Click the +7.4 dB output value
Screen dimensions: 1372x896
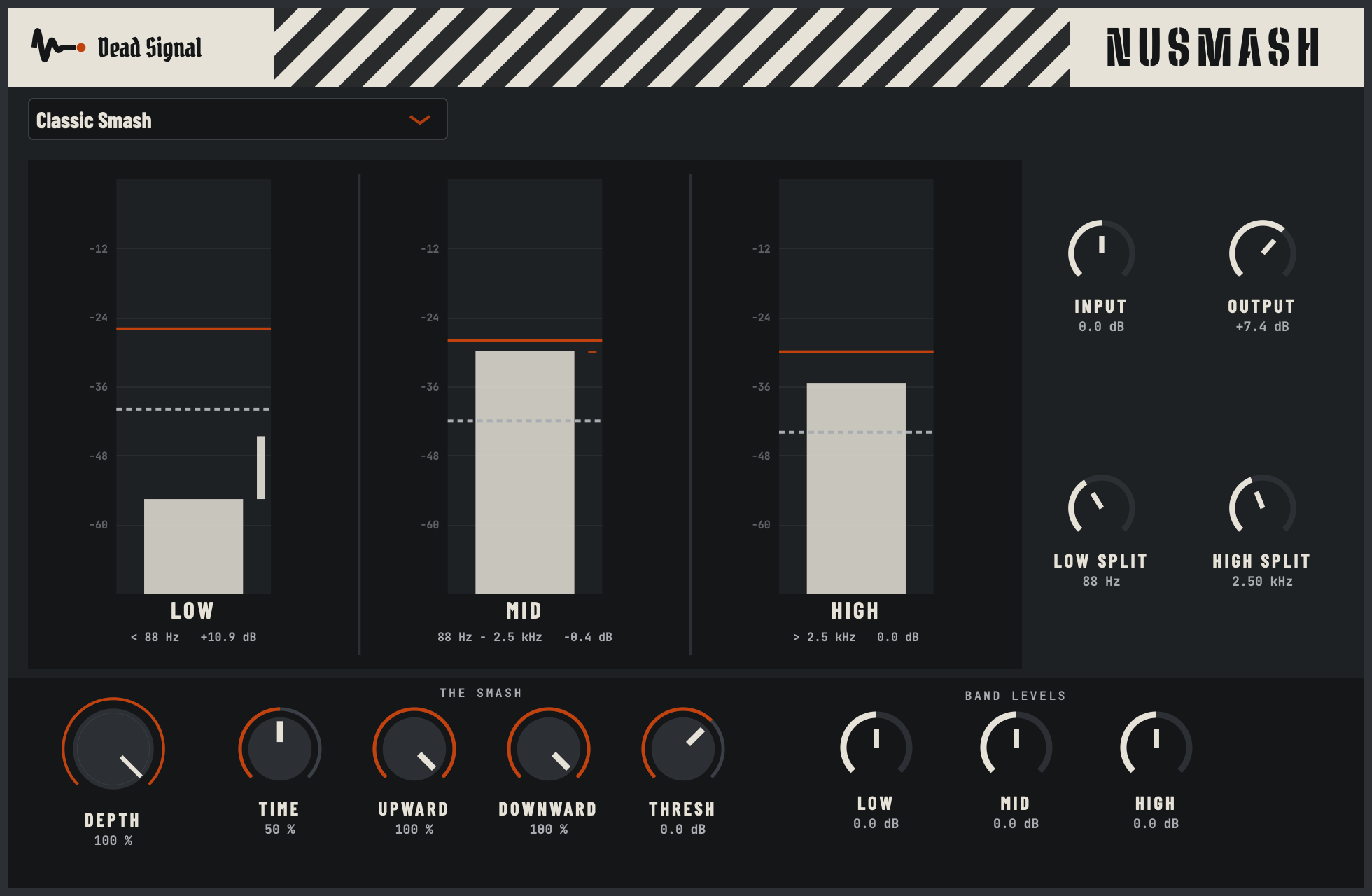click(x=1262, y=327)
